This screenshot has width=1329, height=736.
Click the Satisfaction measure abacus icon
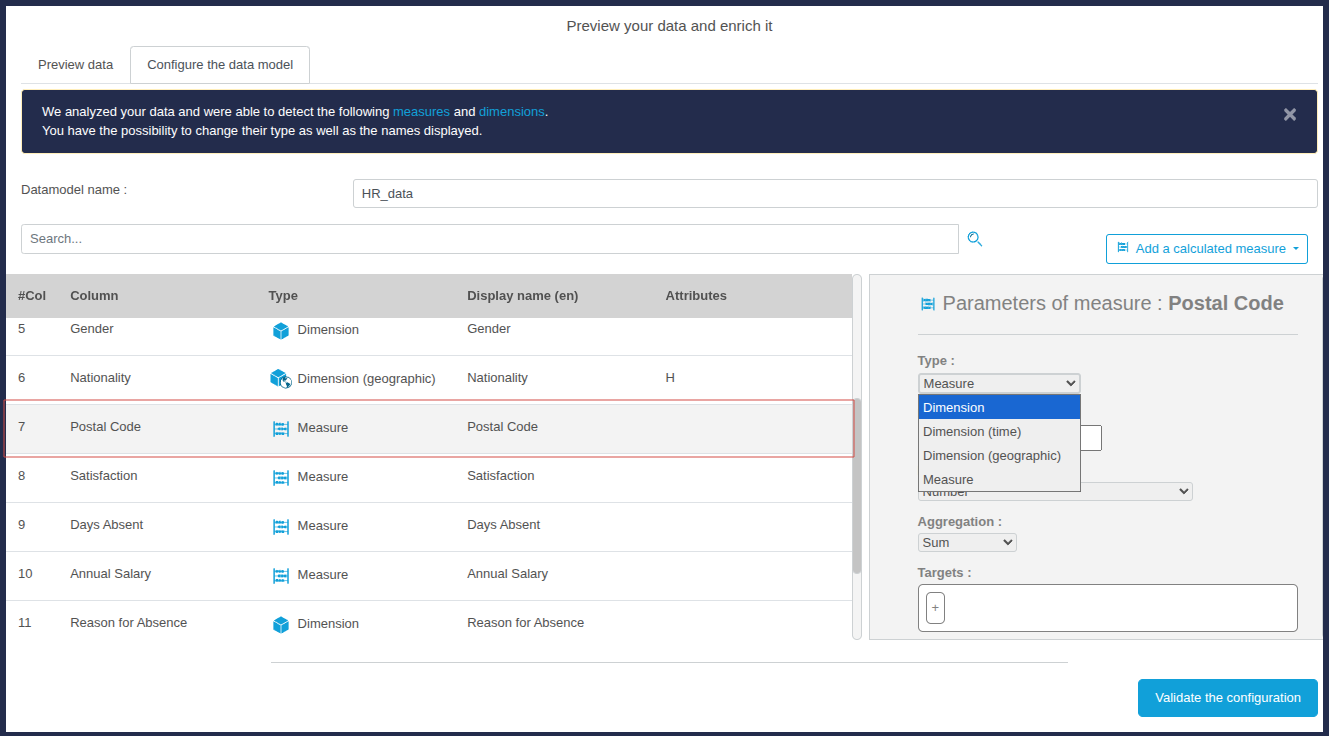click(x=281, y=477)
